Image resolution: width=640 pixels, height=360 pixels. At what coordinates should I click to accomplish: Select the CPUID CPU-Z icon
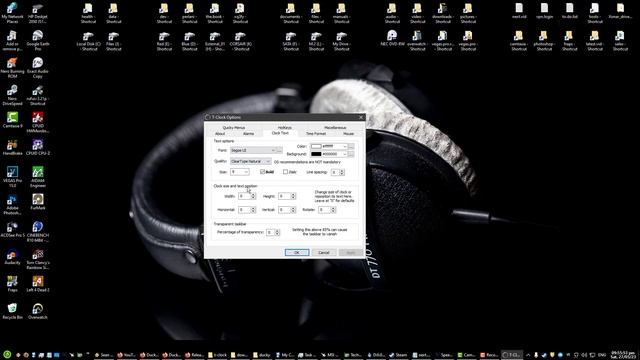point(38,147)
